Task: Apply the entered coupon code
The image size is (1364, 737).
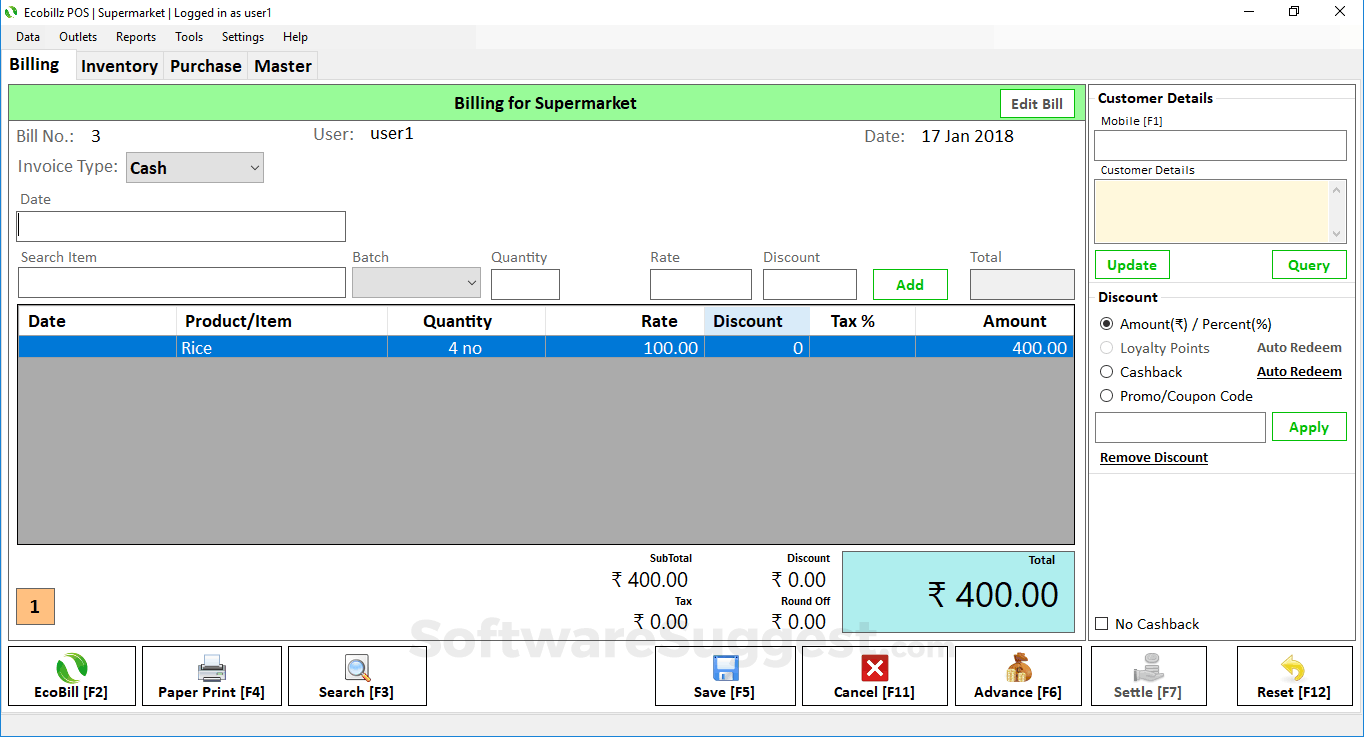Action: point(1308,426)
